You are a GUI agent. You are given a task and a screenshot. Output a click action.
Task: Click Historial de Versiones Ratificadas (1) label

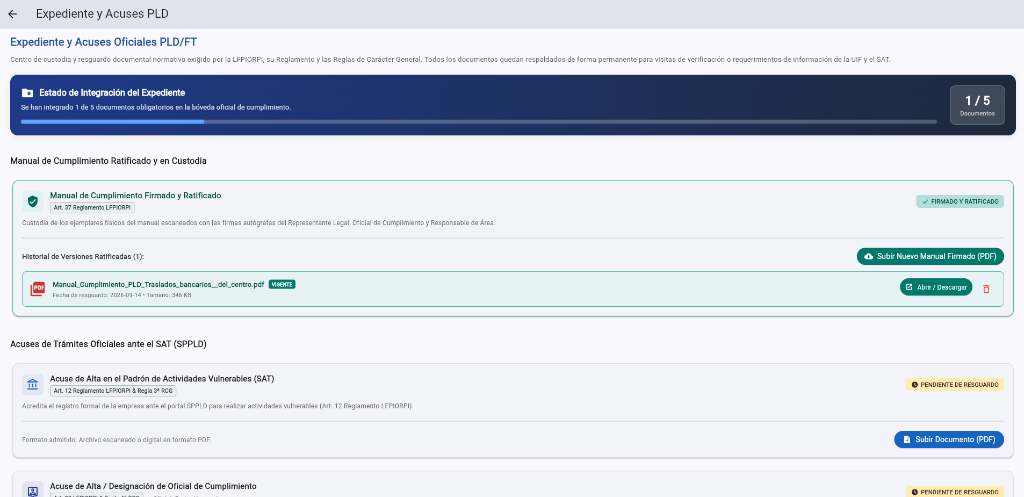click(x=83, y=257)
